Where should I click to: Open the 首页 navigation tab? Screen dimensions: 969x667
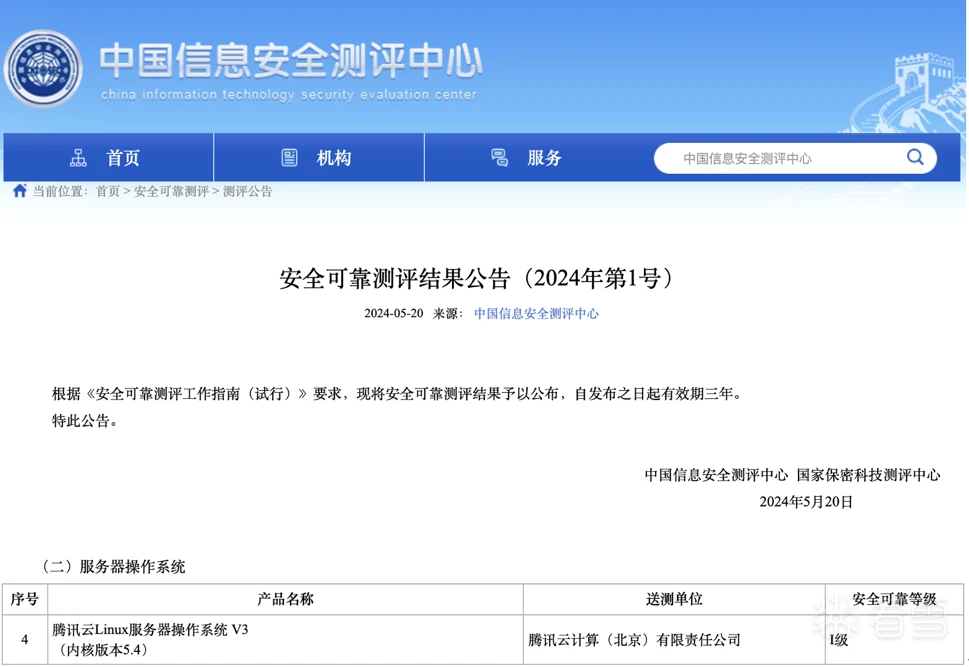(109, 157)
